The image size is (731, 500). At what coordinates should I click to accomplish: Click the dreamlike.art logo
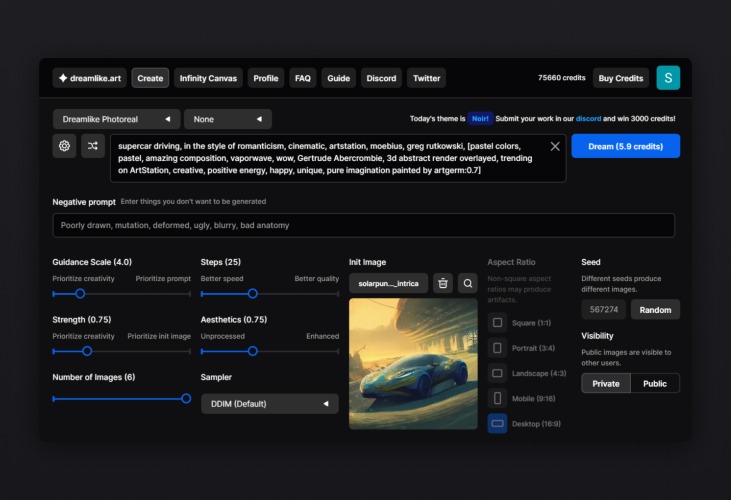click(x=89, y=78)
